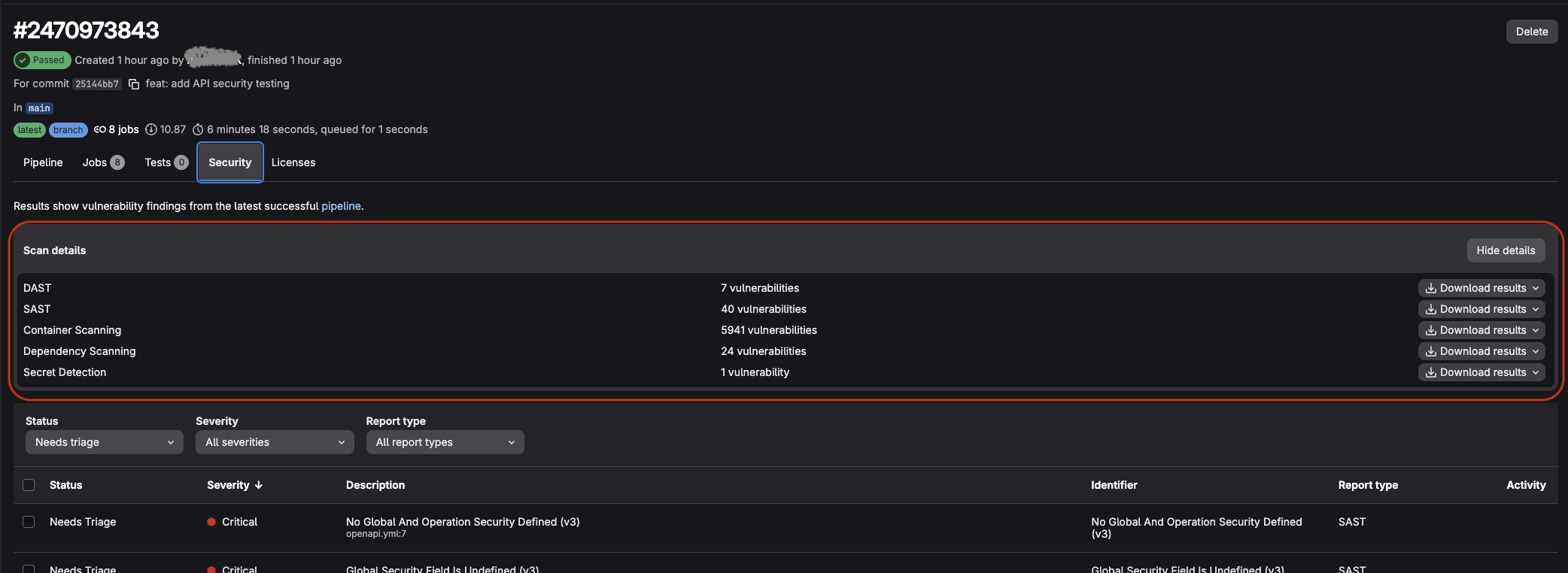Click the Passed status checkmark badge
Viewport: 1568px width, 573px height.
coord(23,60)
